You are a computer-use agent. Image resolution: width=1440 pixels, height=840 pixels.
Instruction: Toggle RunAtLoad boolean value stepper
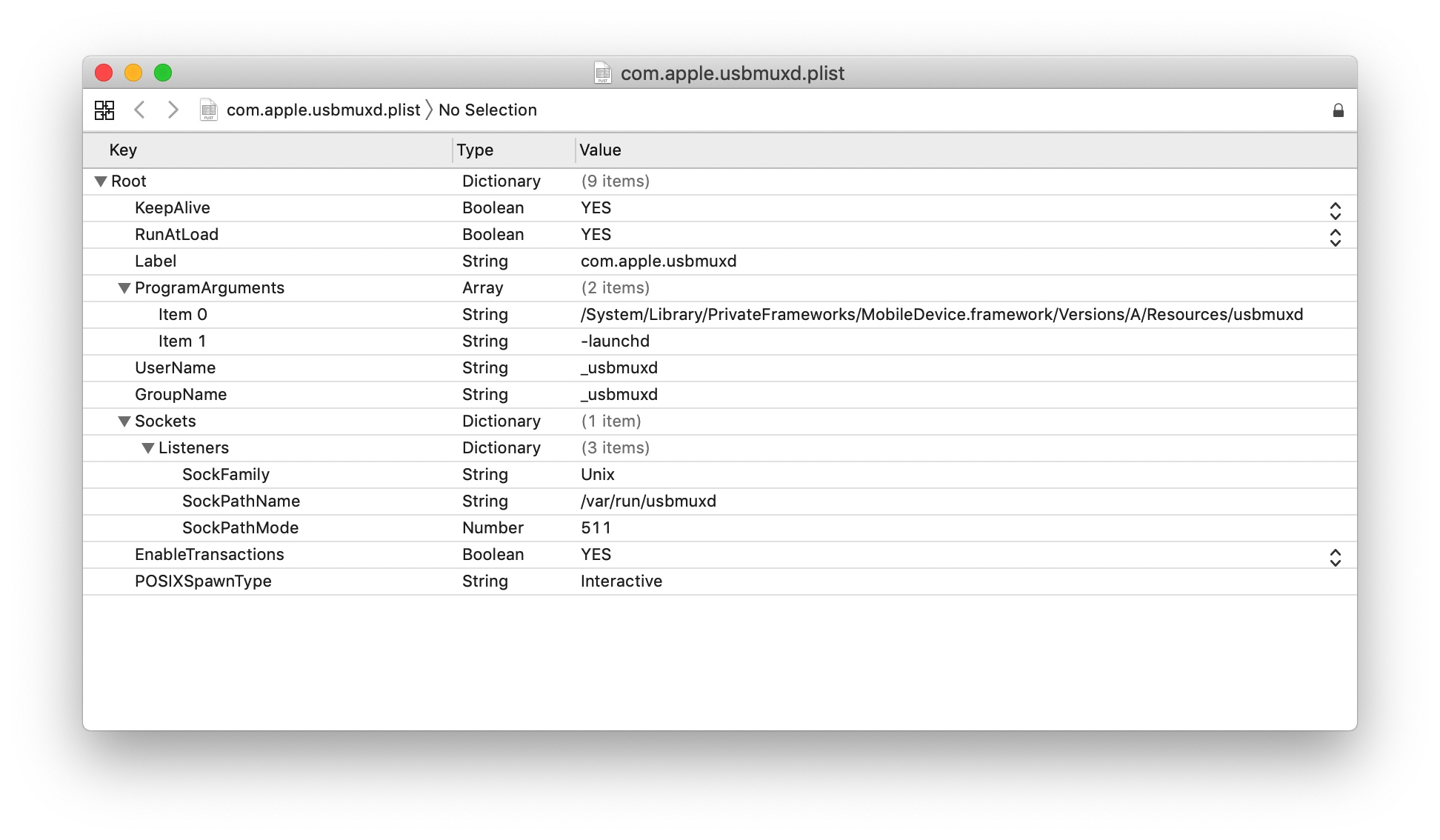pos(1335,238)
